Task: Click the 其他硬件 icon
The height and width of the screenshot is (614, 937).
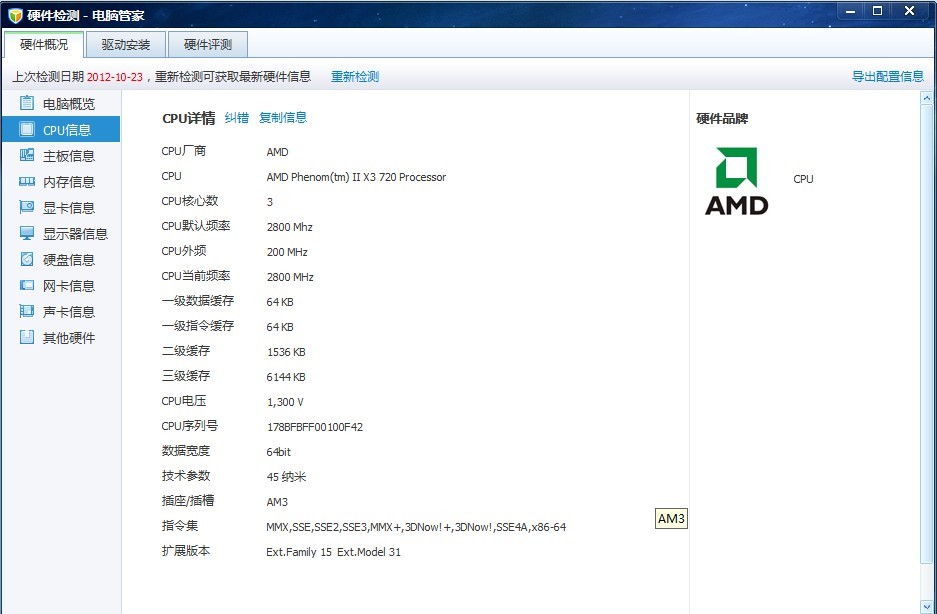Action: [x=27, y=337]
